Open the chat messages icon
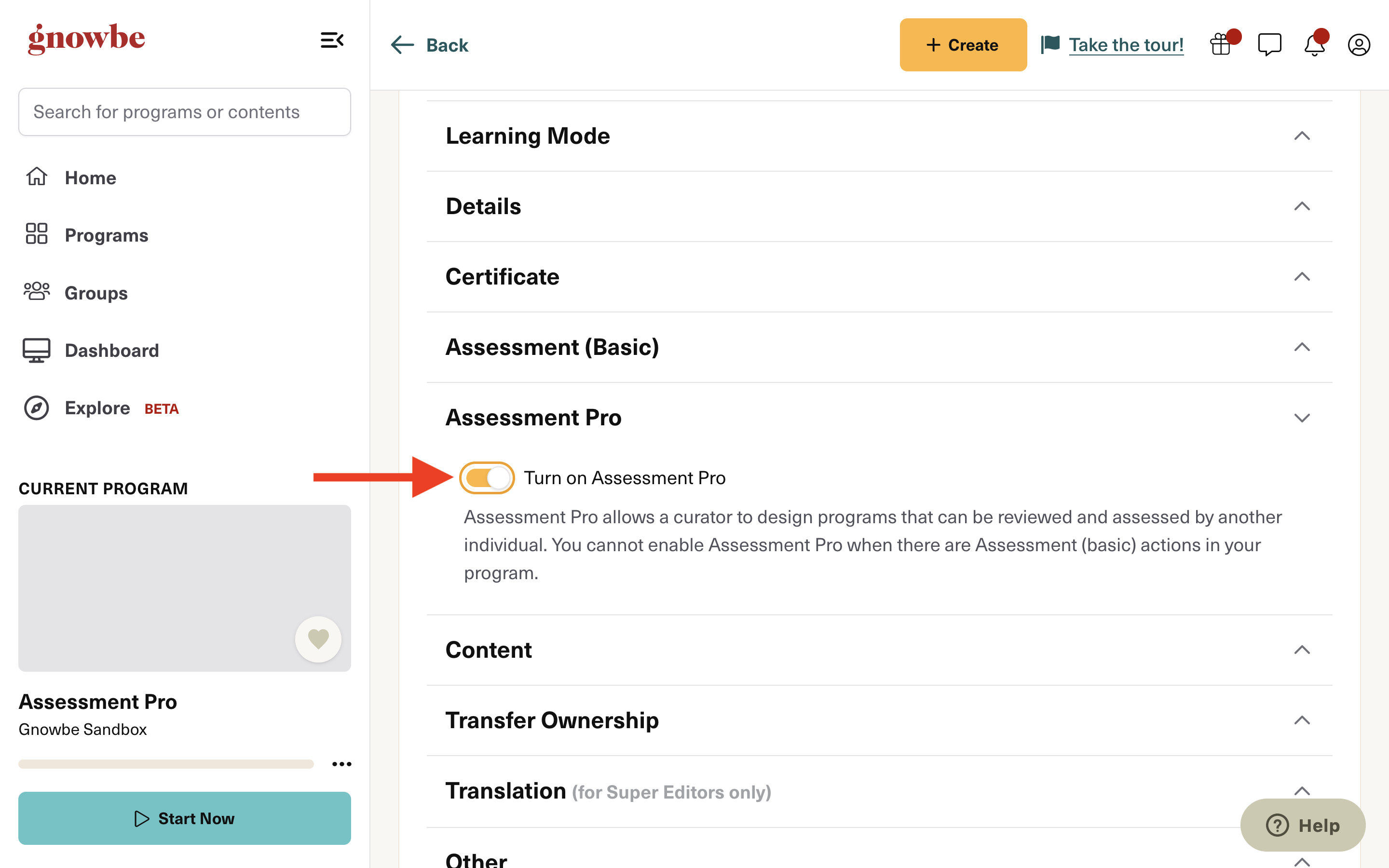The image size is (1389, 868). tap(1269, 45)
